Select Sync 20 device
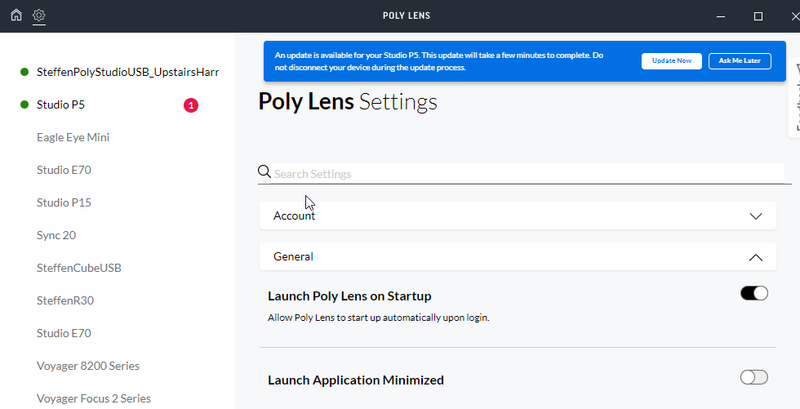This screenshot has width=800, height=409. tap(56, 235)
